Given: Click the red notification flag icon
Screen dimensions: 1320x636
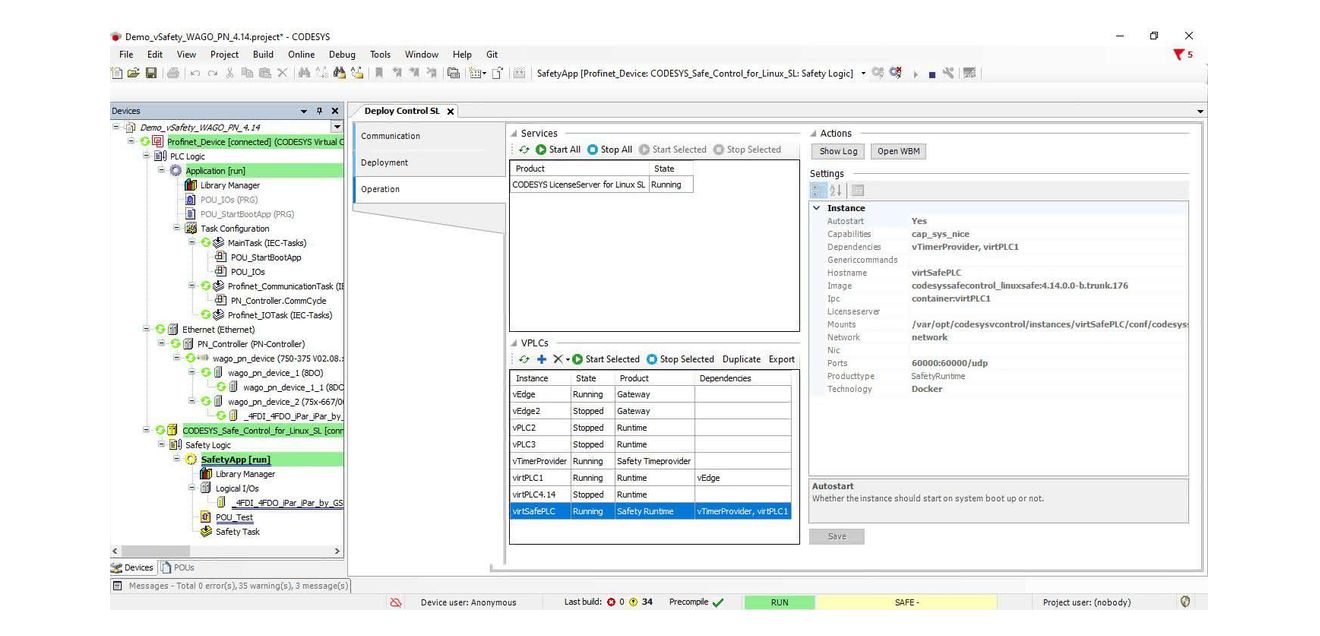Looking at the screenshot, I should click(x=1180, y=55).
